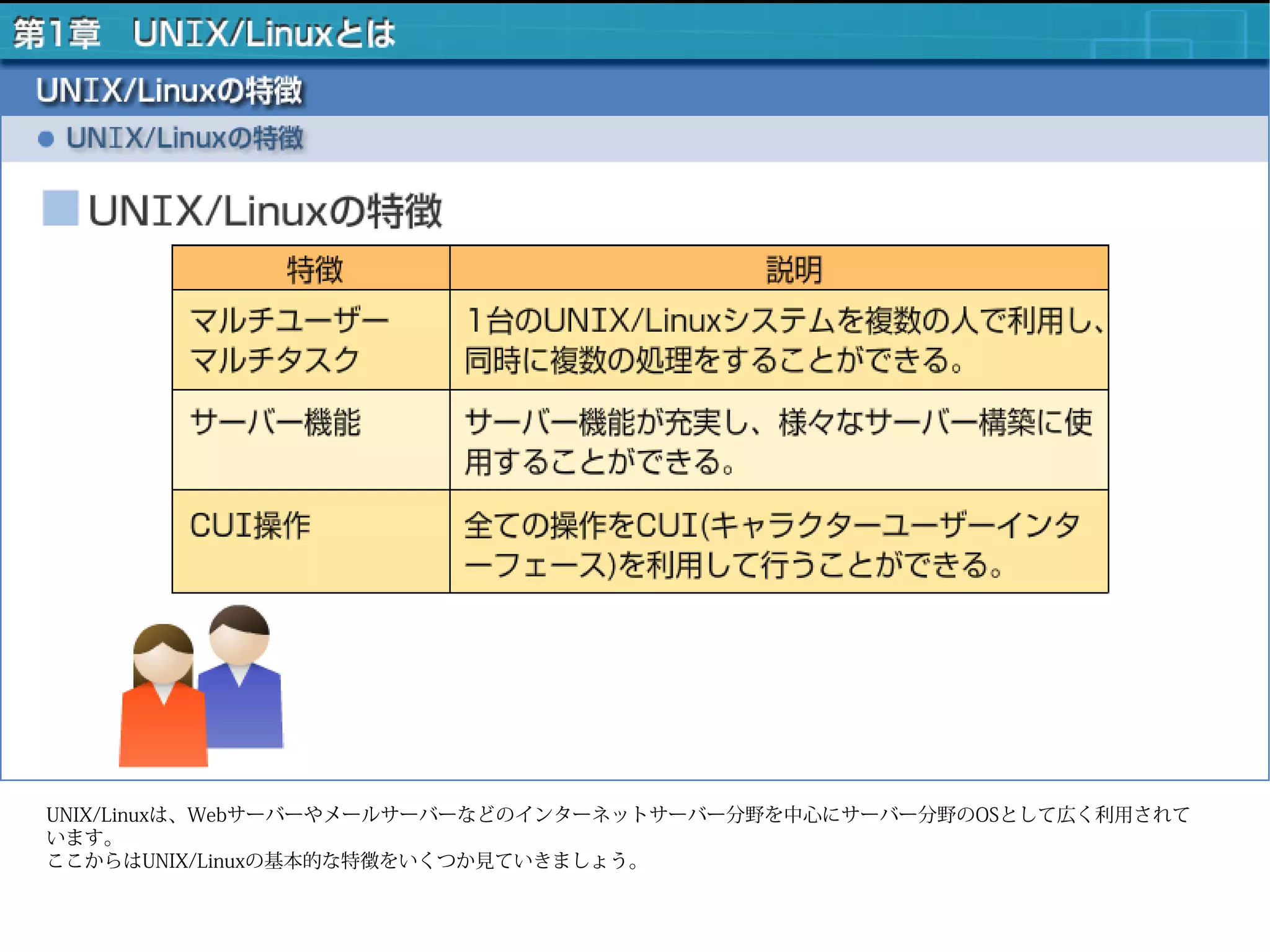Click the table header cell 特徴
Image resolution: width=1270 pixels, height=952 pixels.
(311, 269)
